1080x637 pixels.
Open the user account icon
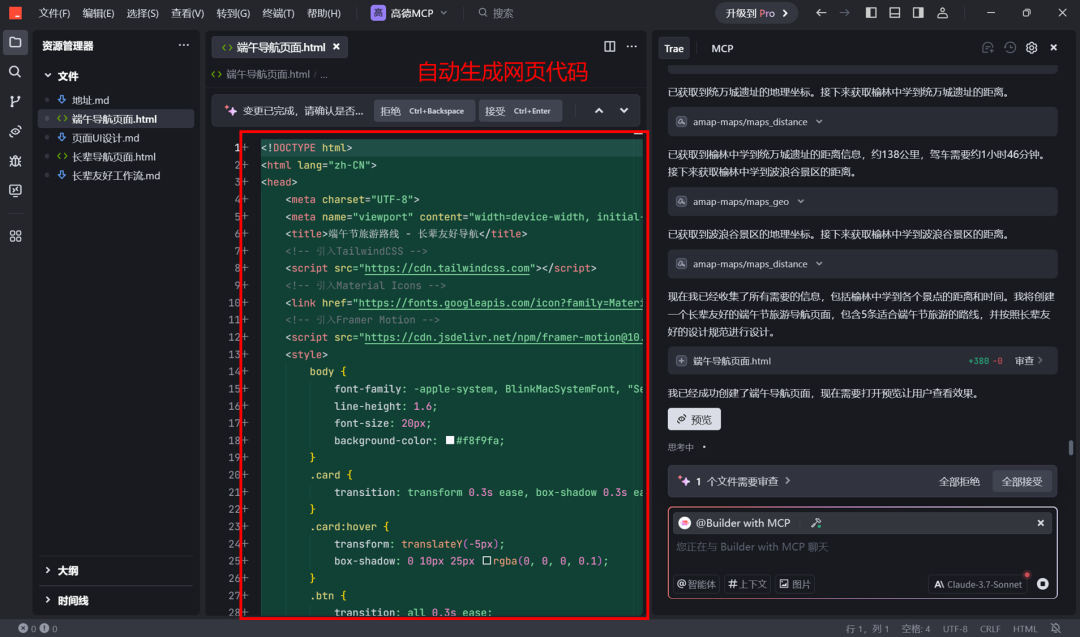click(x=942, y=13)
